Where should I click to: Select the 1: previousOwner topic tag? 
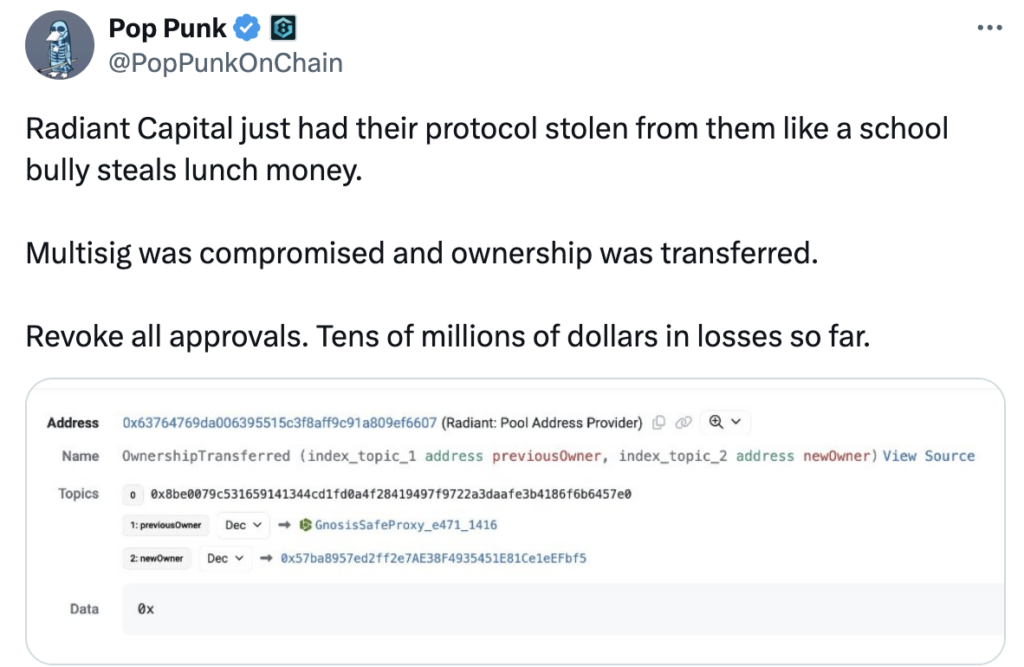(x=165, y=525)
